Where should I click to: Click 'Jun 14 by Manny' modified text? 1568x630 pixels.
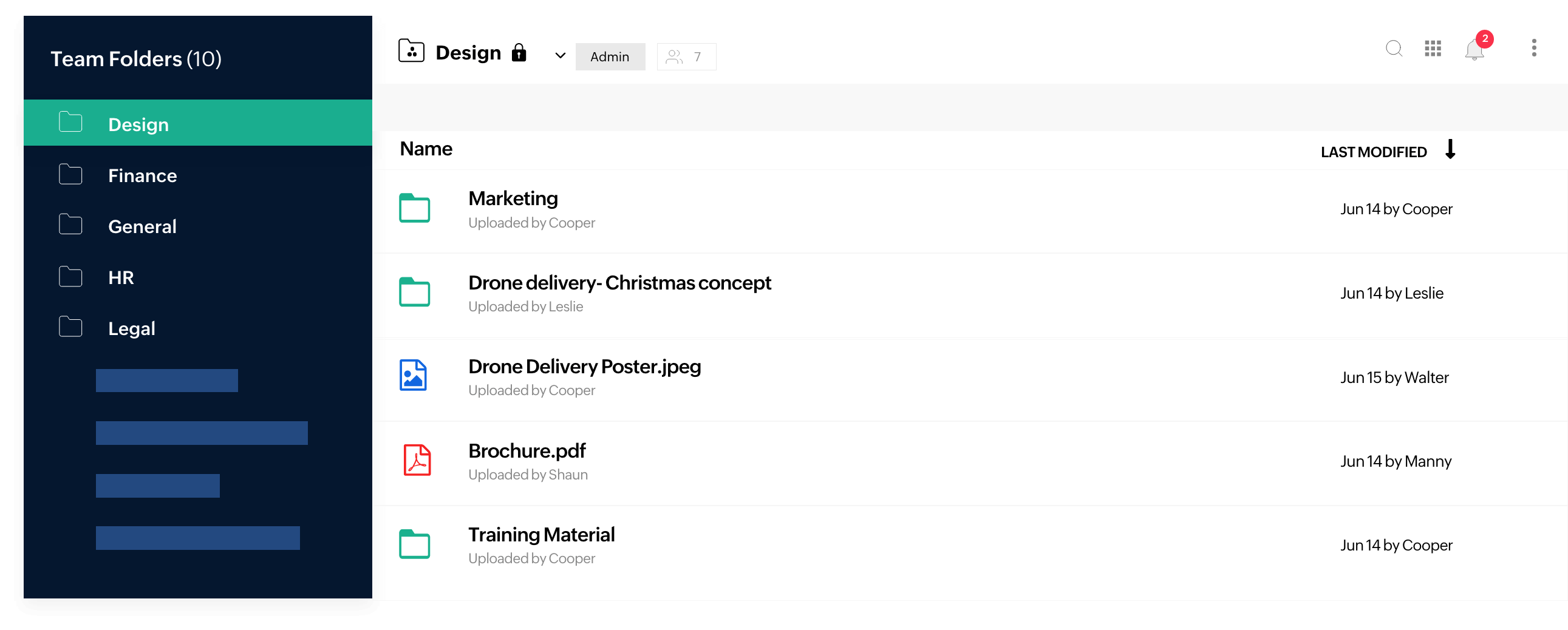(1396, 461)
